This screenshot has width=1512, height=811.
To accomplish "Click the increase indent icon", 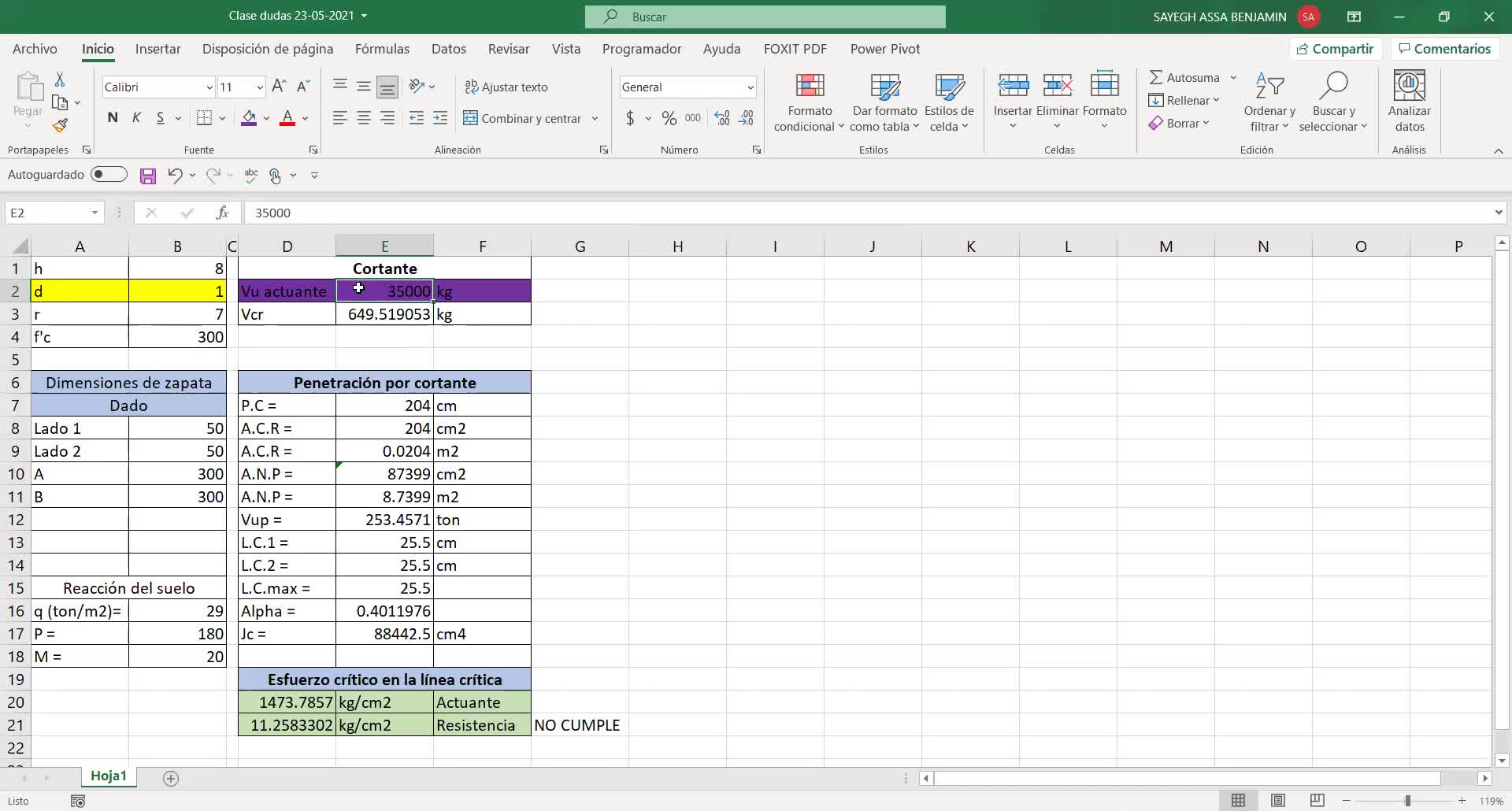I will (x=440, y=118).
